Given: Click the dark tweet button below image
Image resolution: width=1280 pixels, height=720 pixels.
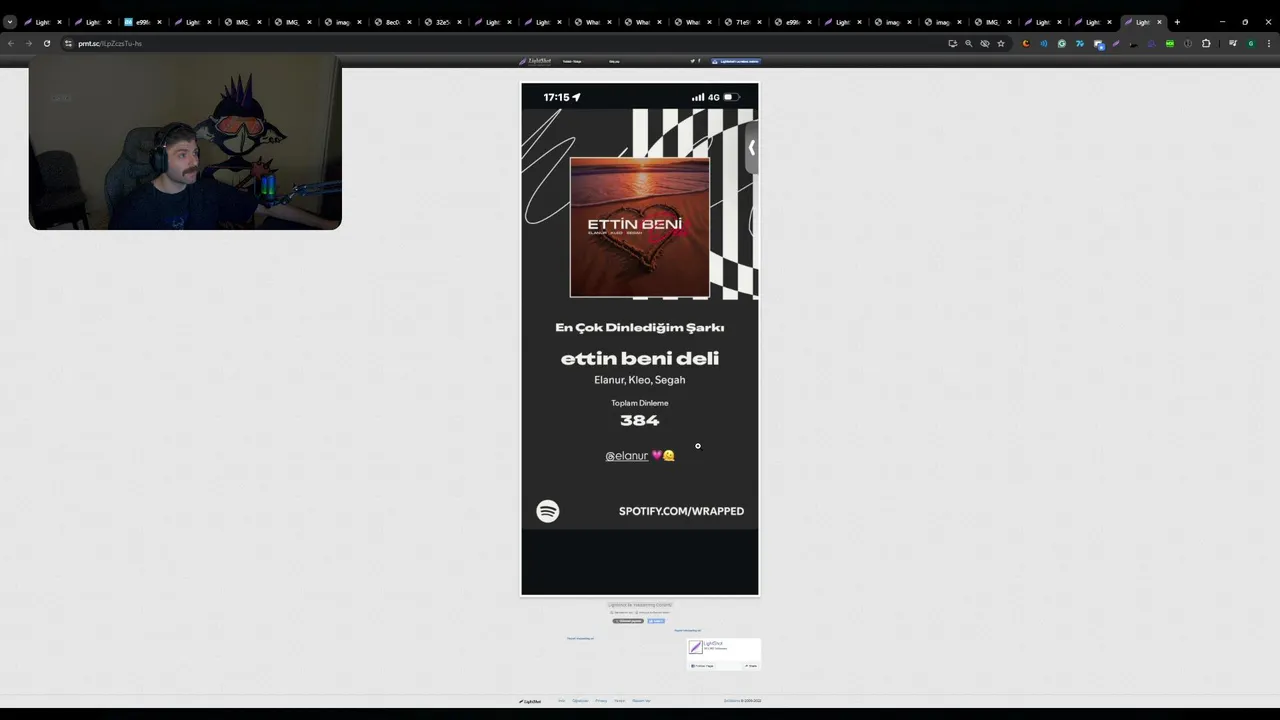Looking at the screenshot, I should [x=628, y=621].
